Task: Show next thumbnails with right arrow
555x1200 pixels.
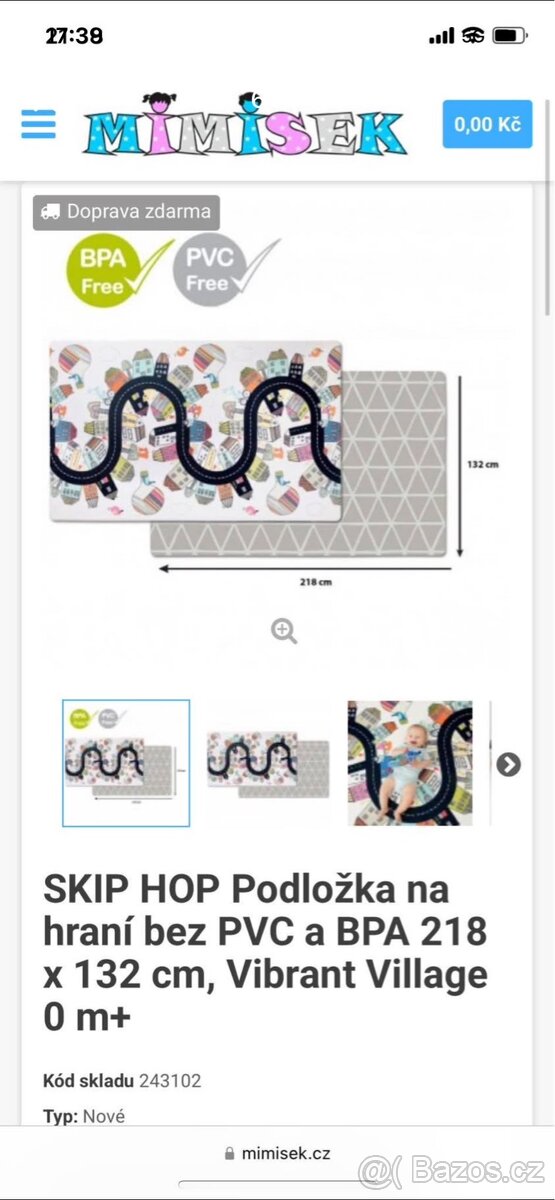Action: (x=509, y=764)
